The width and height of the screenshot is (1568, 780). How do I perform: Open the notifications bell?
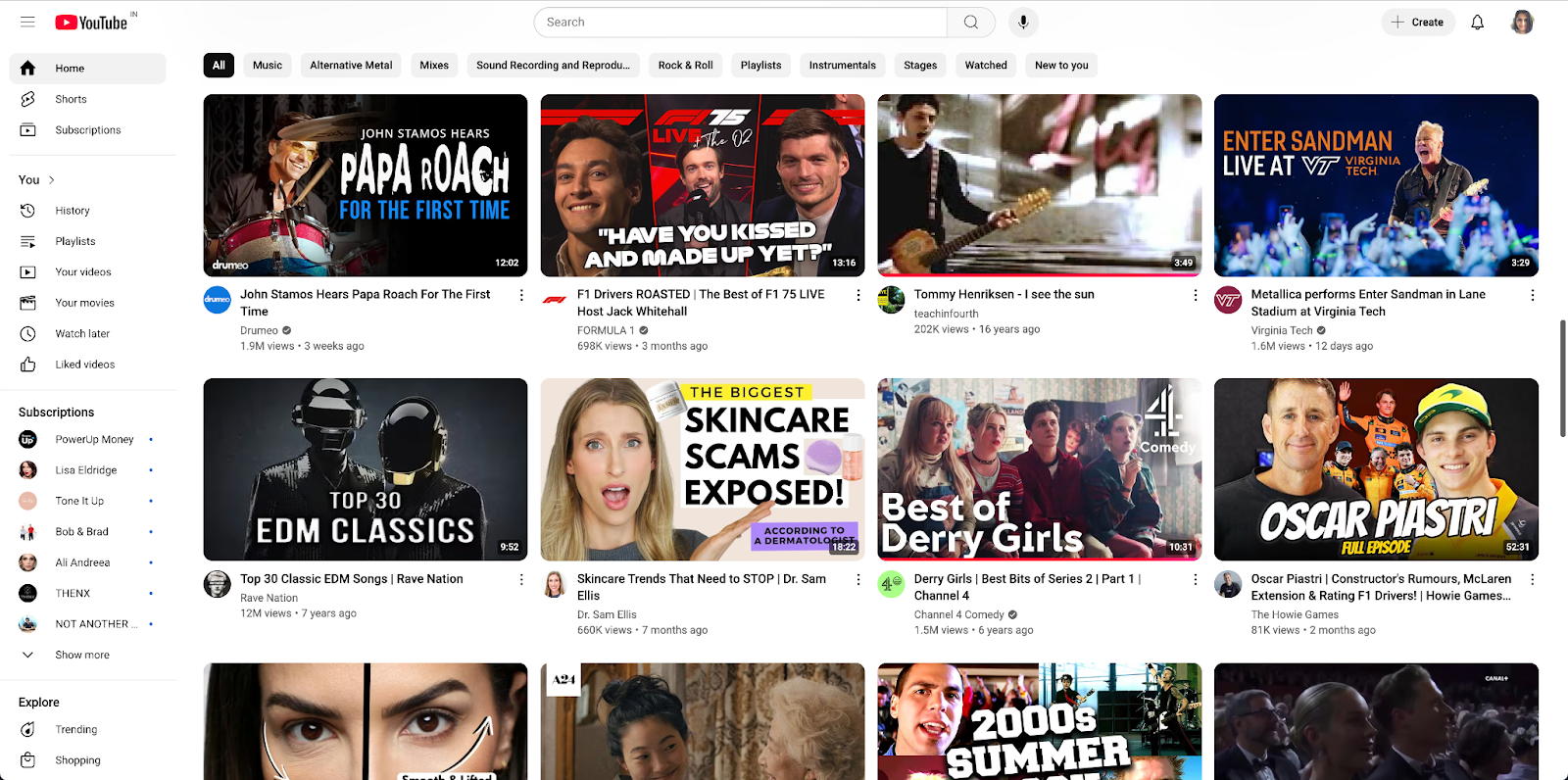coord(1477,23)
